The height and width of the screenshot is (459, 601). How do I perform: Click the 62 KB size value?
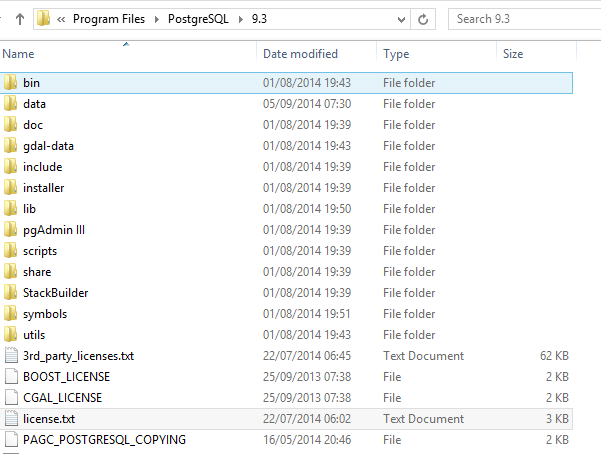pyautogui.click(x=554, y=356)
